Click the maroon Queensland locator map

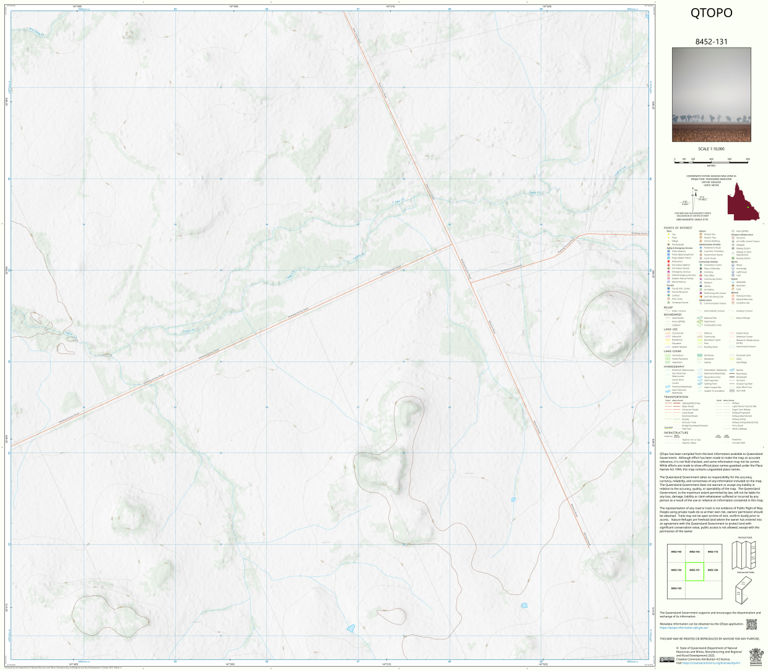coord(743,202)
